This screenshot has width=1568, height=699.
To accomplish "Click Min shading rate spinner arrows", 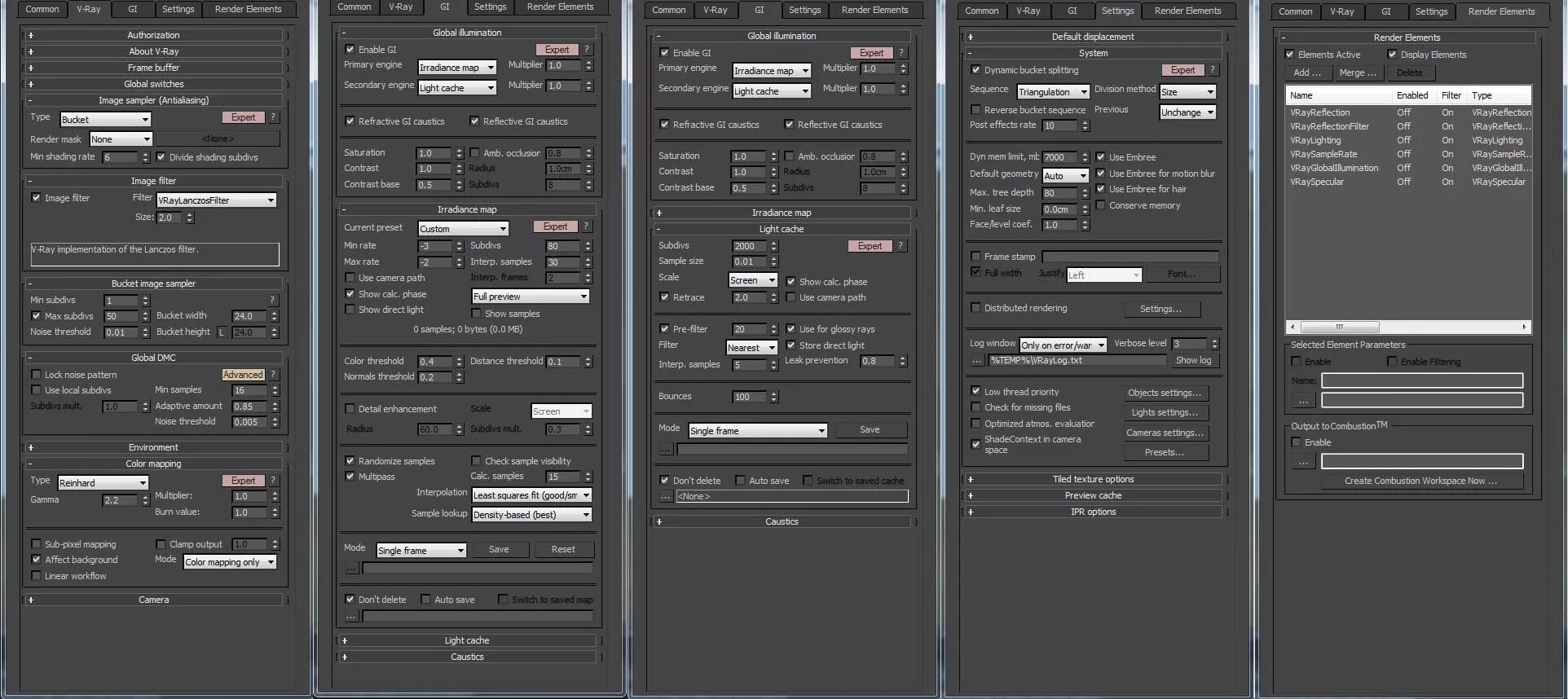I will tap(146, 157).
